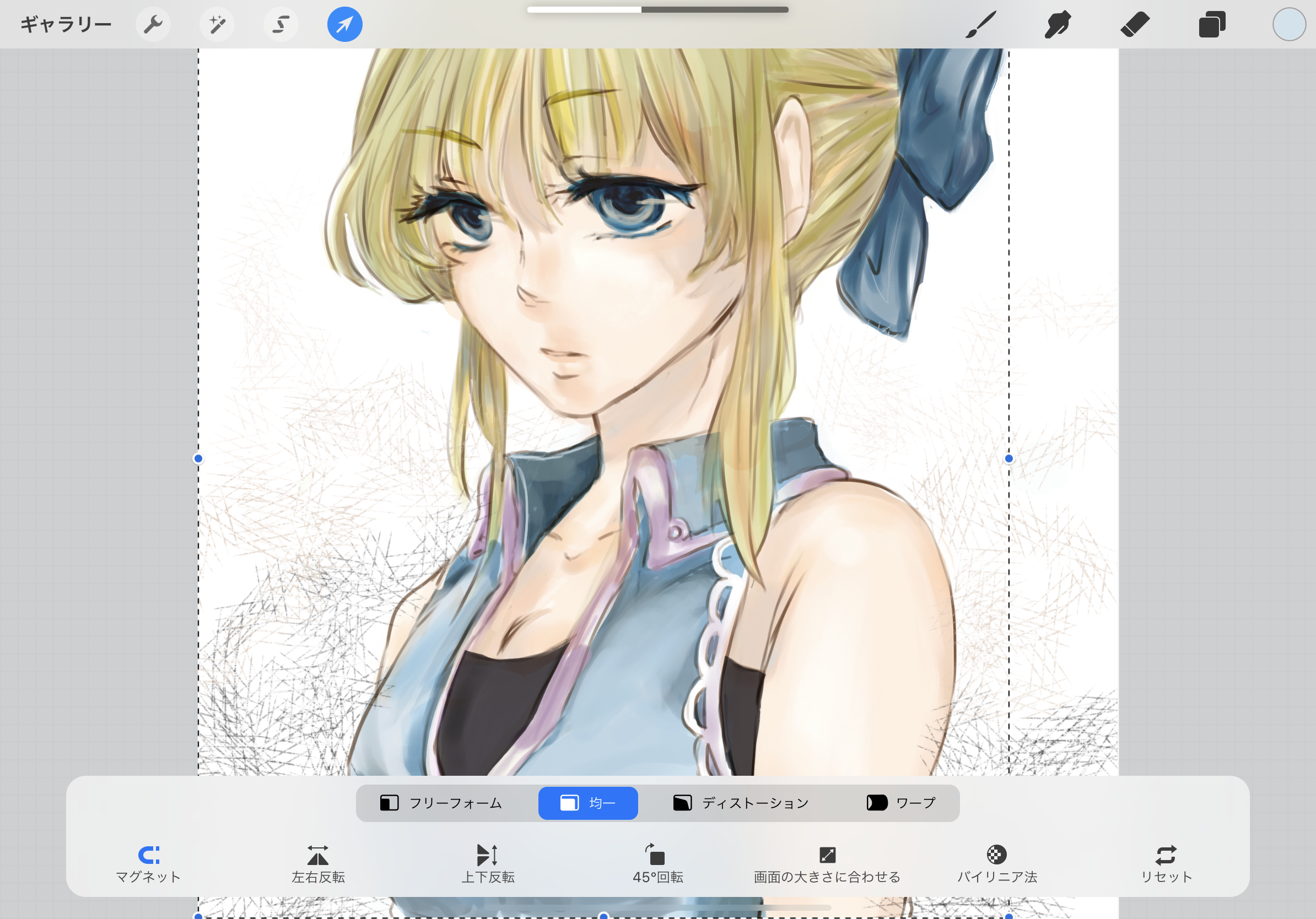Click the right middle transform handle
Screen dimensions: 1316x919
[1009, 458]
